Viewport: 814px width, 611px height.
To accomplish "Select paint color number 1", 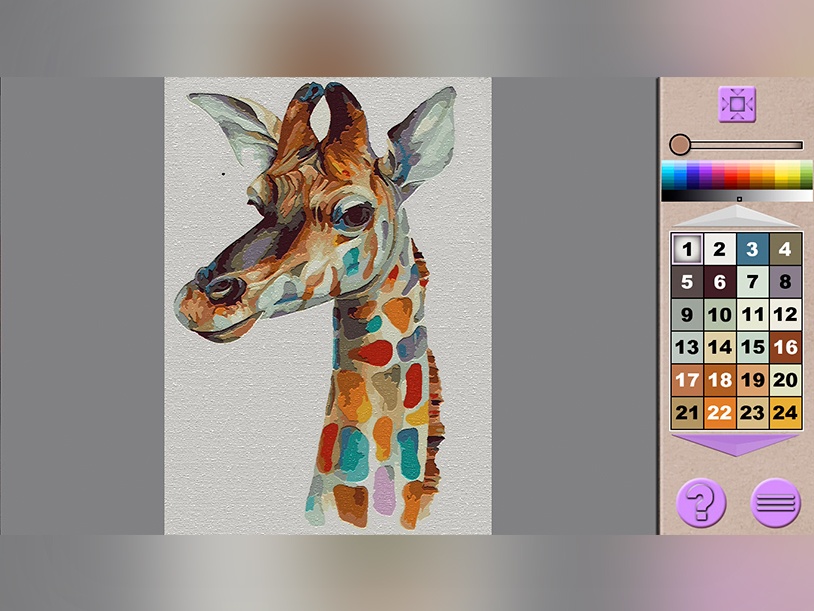I will pos(687,249).
